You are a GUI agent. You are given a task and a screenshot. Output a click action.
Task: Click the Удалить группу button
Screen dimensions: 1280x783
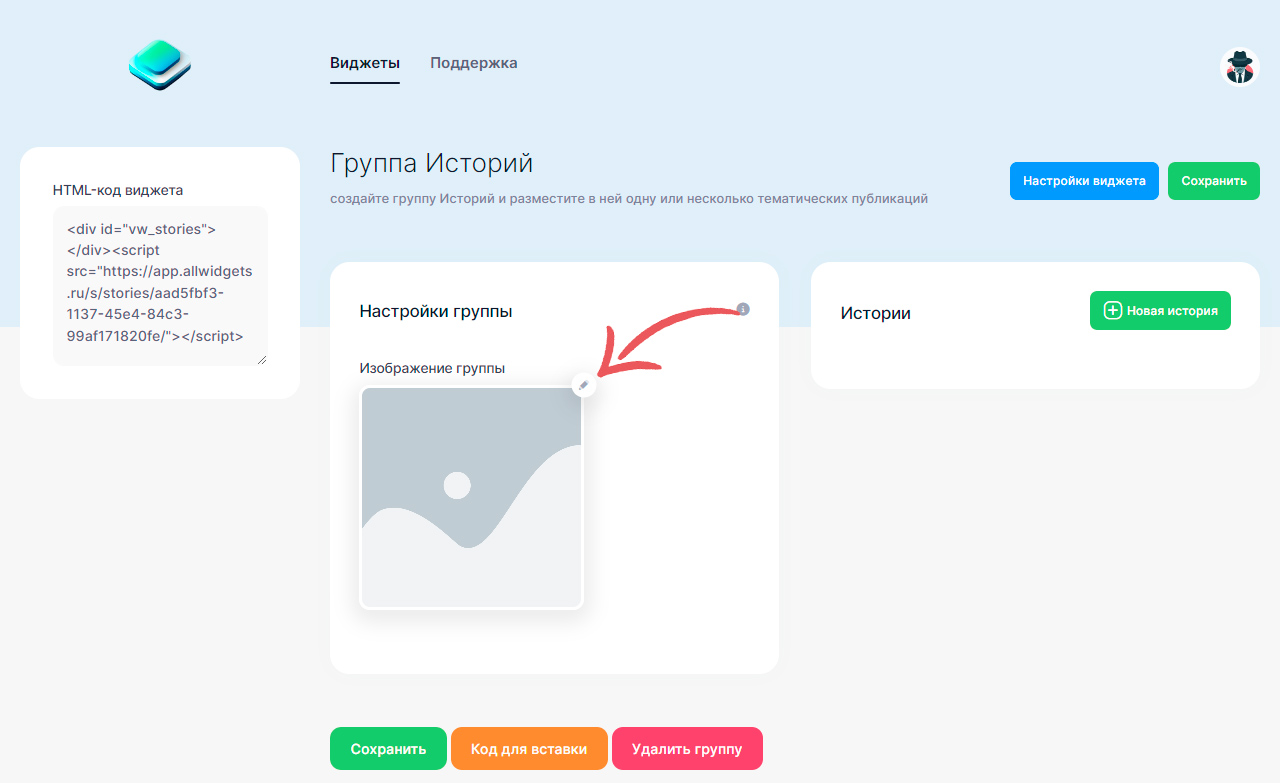(x=687, y=748)
